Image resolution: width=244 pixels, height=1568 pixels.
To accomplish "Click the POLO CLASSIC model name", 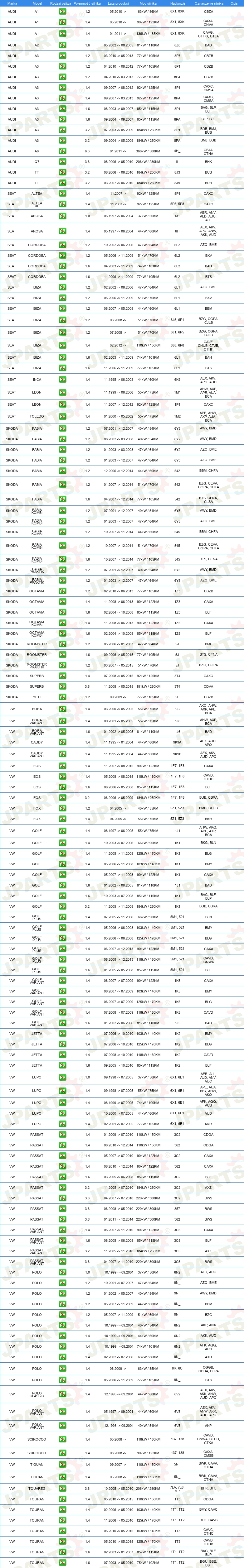I will [x=37, y=1394].
